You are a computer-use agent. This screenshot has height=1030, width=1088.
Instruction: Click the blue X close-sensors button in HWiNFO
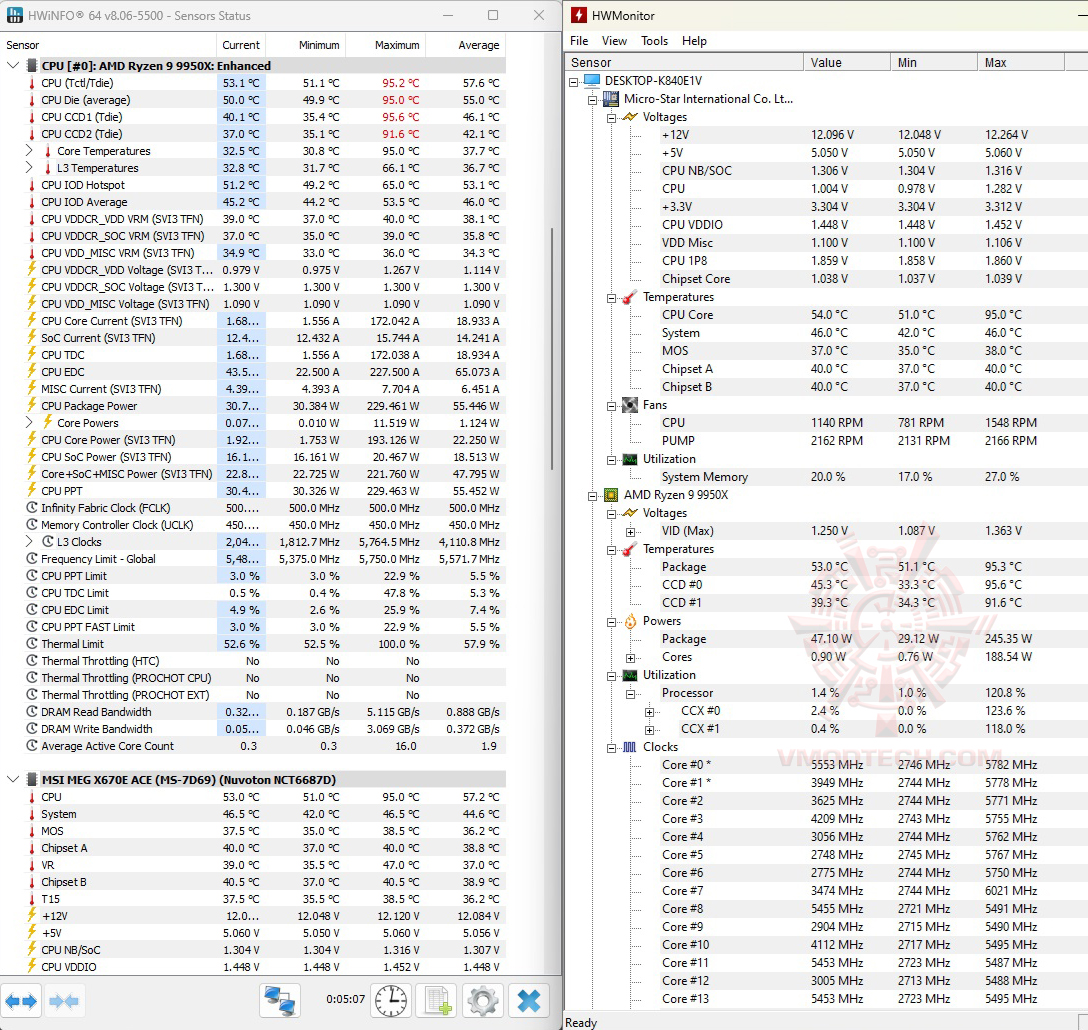(x=529, y=1001)
